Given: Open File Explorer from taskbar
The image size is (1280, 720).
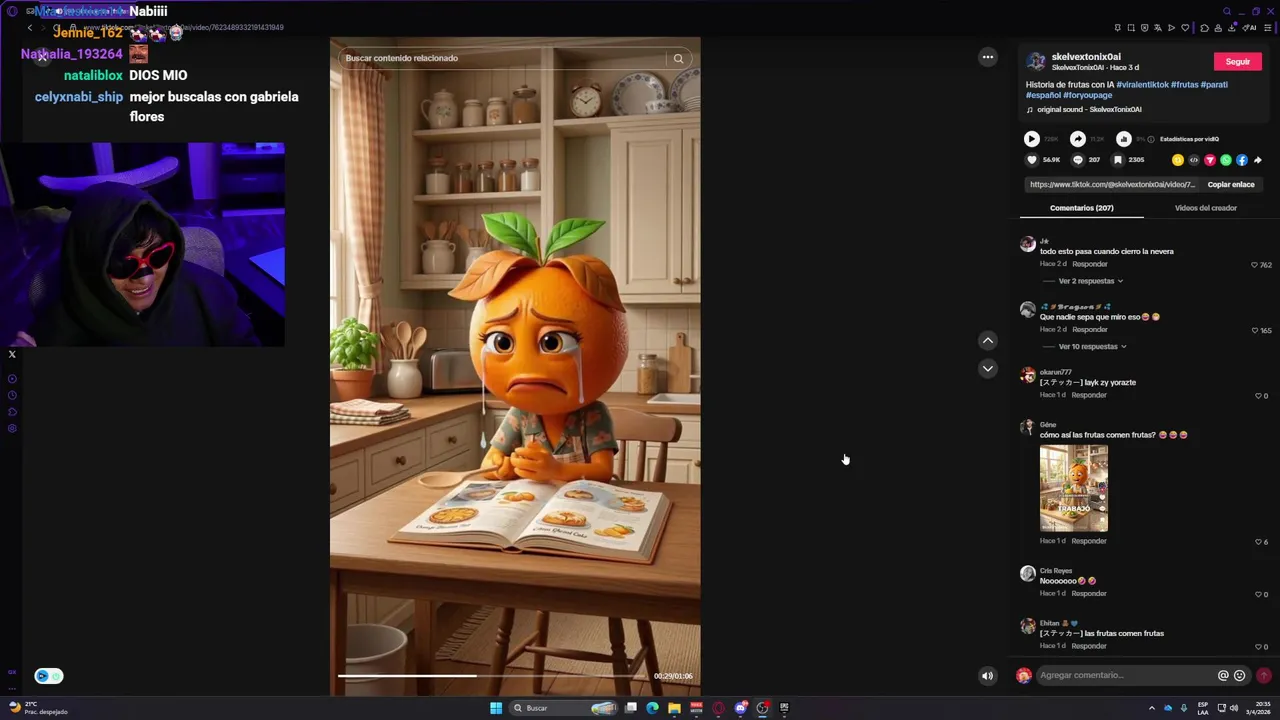Looking at the screenshot, I should pos(674,708).
